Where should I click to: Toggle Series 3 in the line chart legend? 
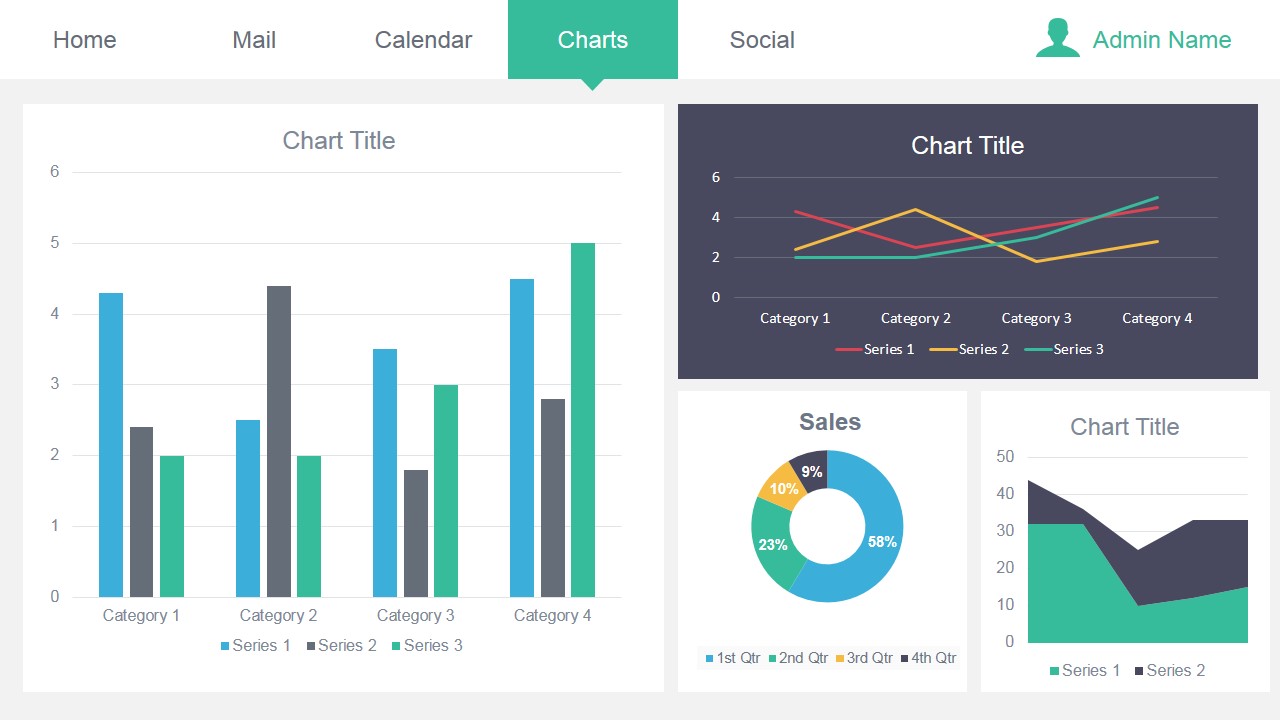coord(1040,349)
